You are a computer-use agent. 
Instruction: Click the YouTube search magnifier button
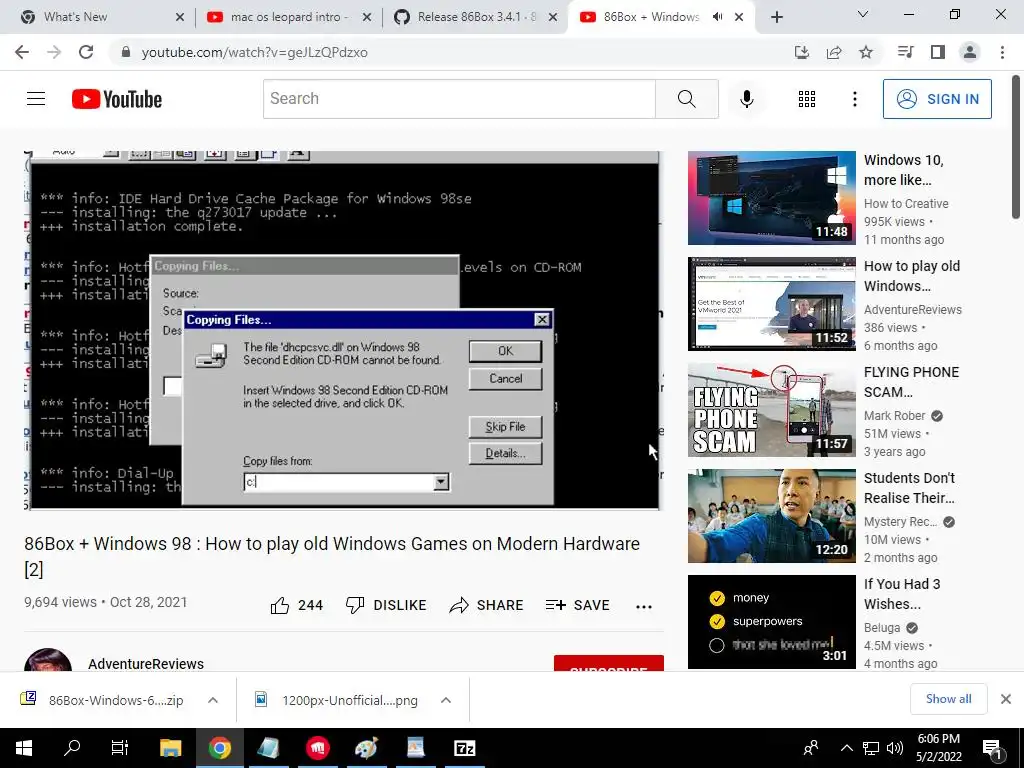[686, 99]
